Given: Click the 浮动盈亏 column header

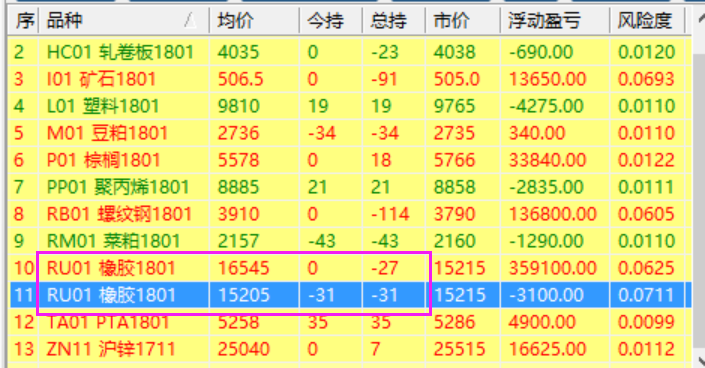Looking at the screenshot, I should (555, 20).
